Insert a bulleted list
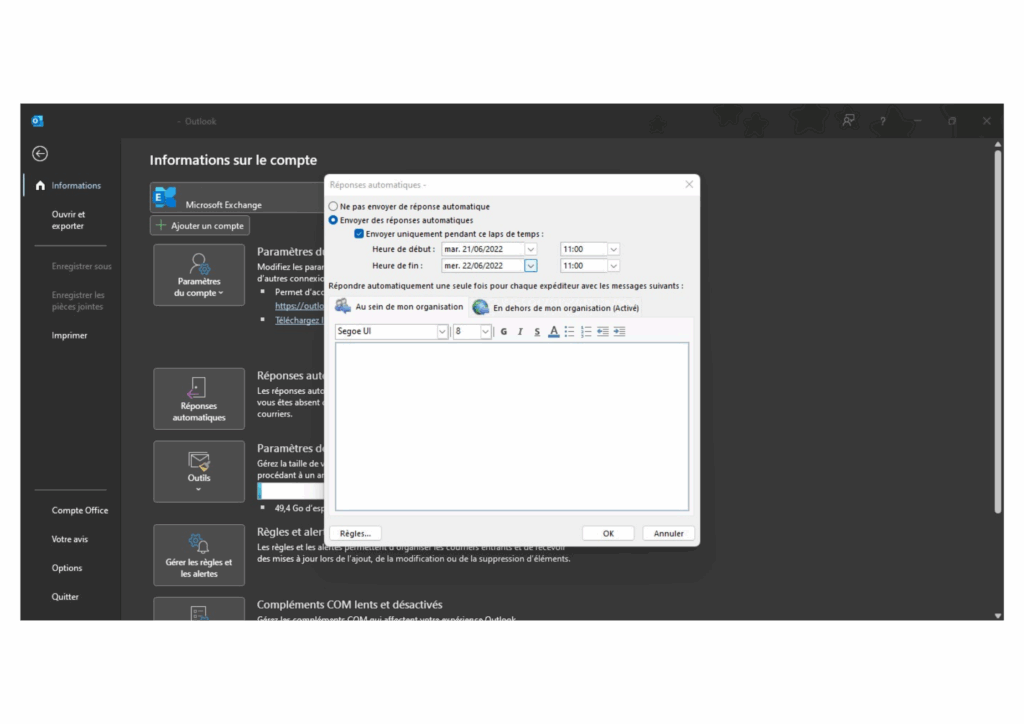1024x724 pixels. (569, 332)
